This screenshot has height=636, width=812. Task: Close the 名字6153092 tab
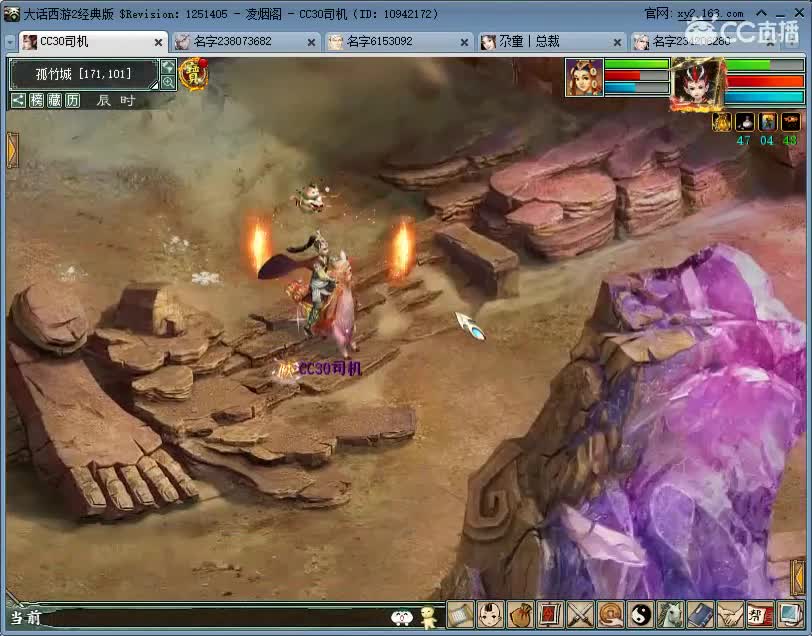465,42
